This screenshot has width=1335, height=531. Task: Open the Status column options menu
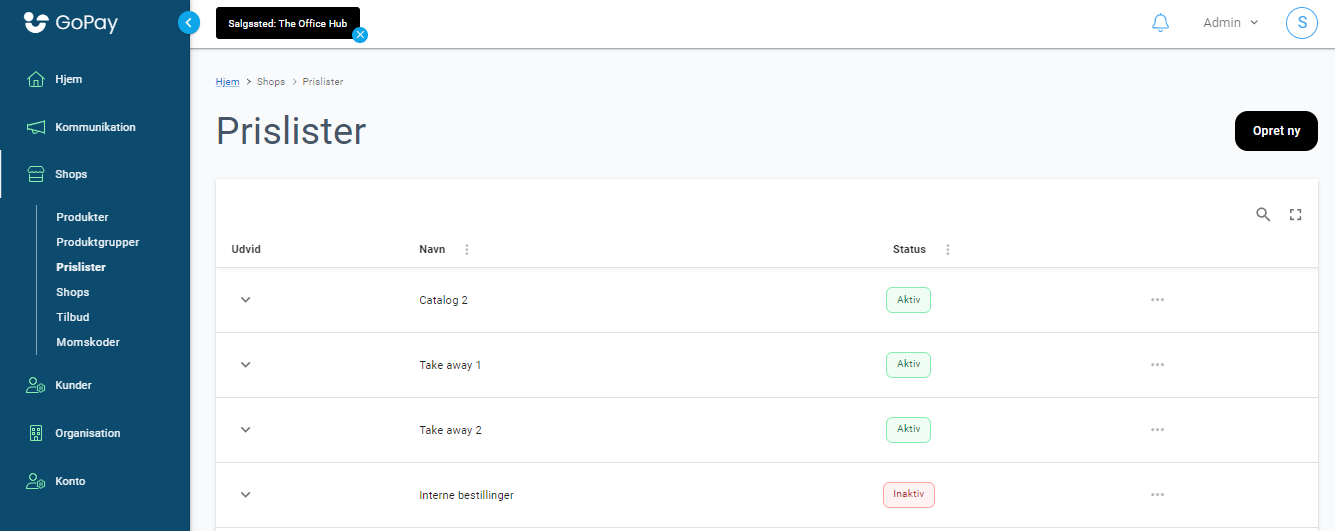click(x=948, y=250)
